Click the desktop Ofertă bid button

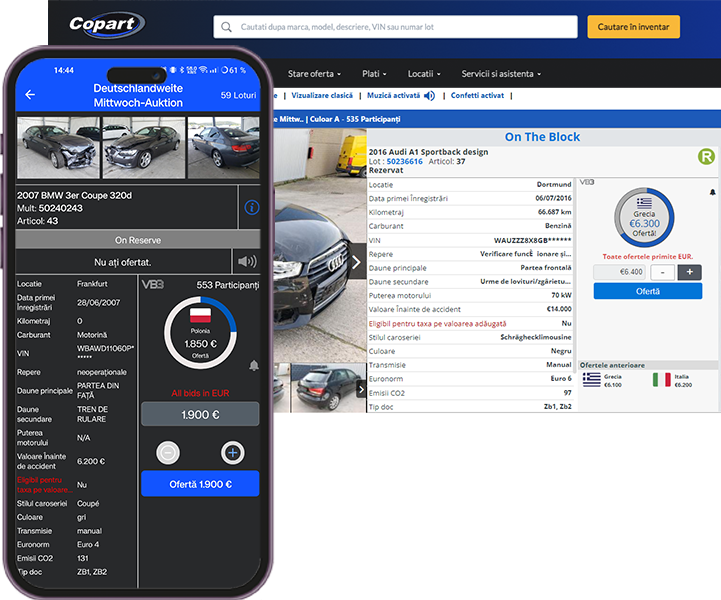(x=647, y=291)
